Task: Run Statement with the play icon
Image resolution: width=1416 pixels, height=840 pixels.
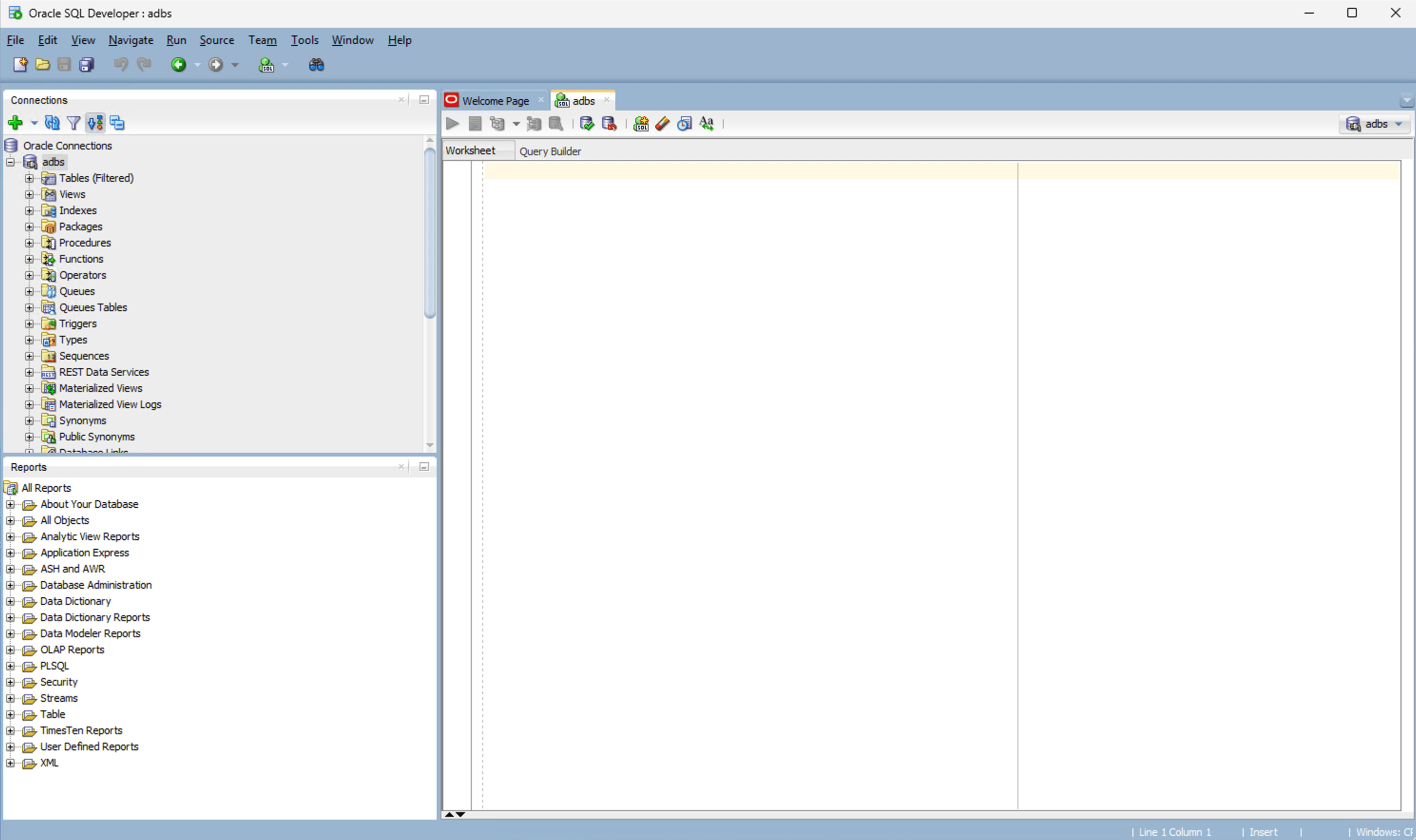Action: [453, 124]
